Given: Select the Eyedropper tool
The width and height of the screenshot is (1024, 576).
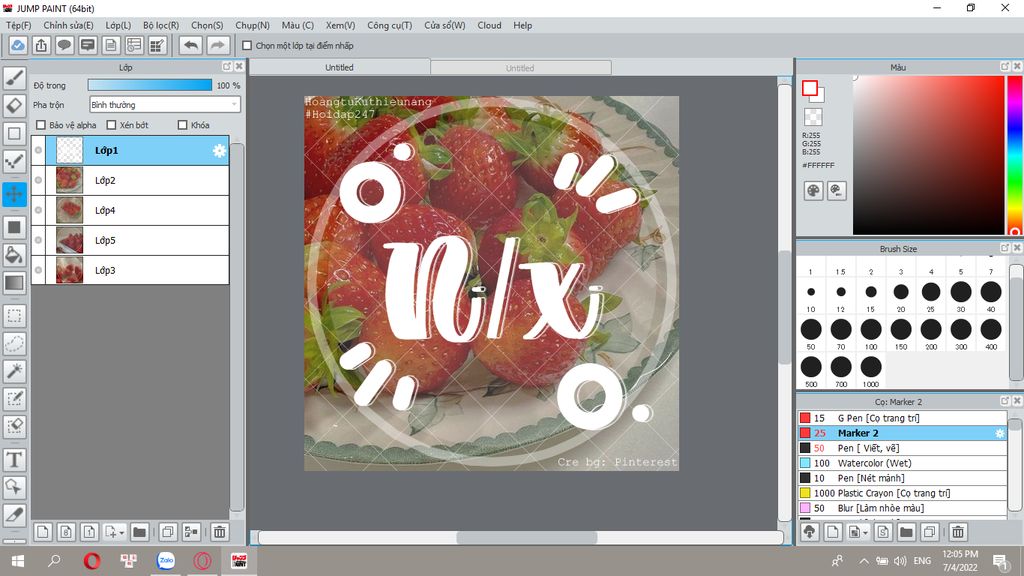Looking at the screenshot, I should tap(14, 515).
